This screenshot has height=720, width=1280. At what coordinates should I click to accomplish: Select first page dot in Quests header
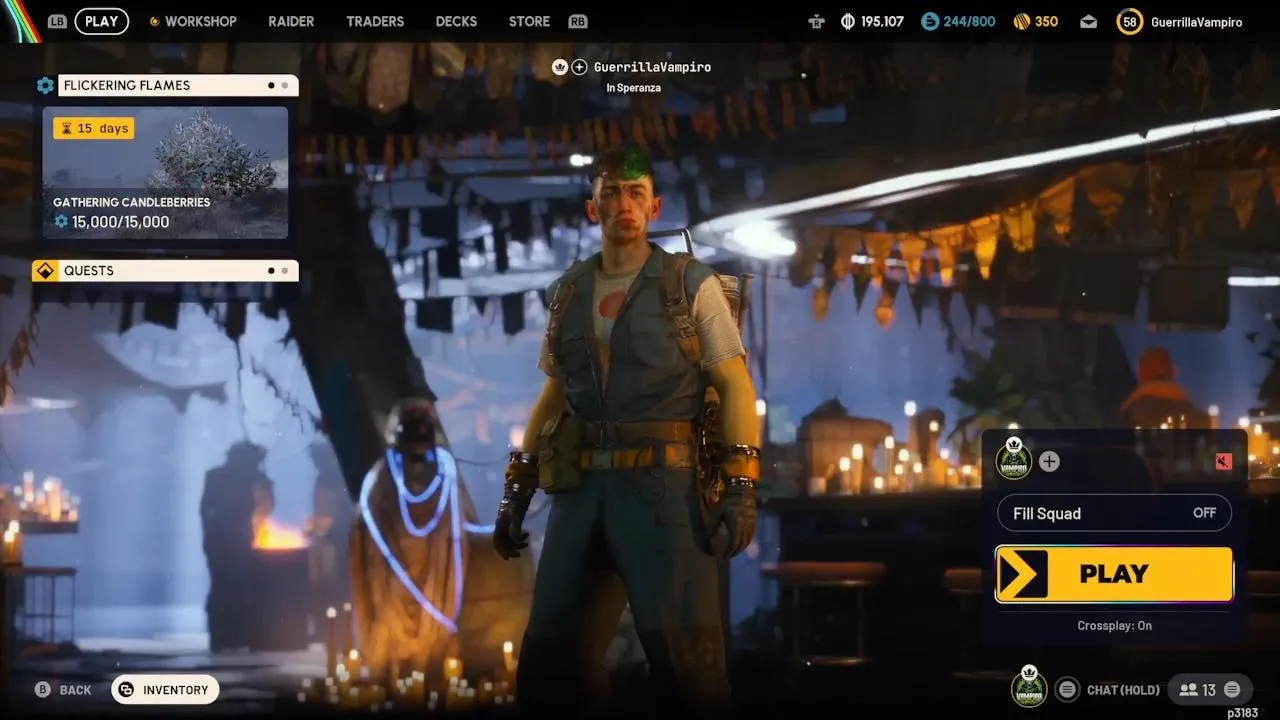pos(271,271)
